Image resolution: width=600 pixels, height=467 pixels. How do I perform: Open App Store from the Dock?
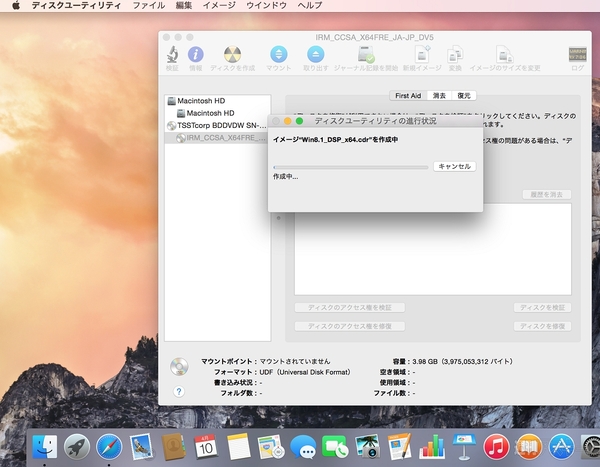[x=561, y=446]
